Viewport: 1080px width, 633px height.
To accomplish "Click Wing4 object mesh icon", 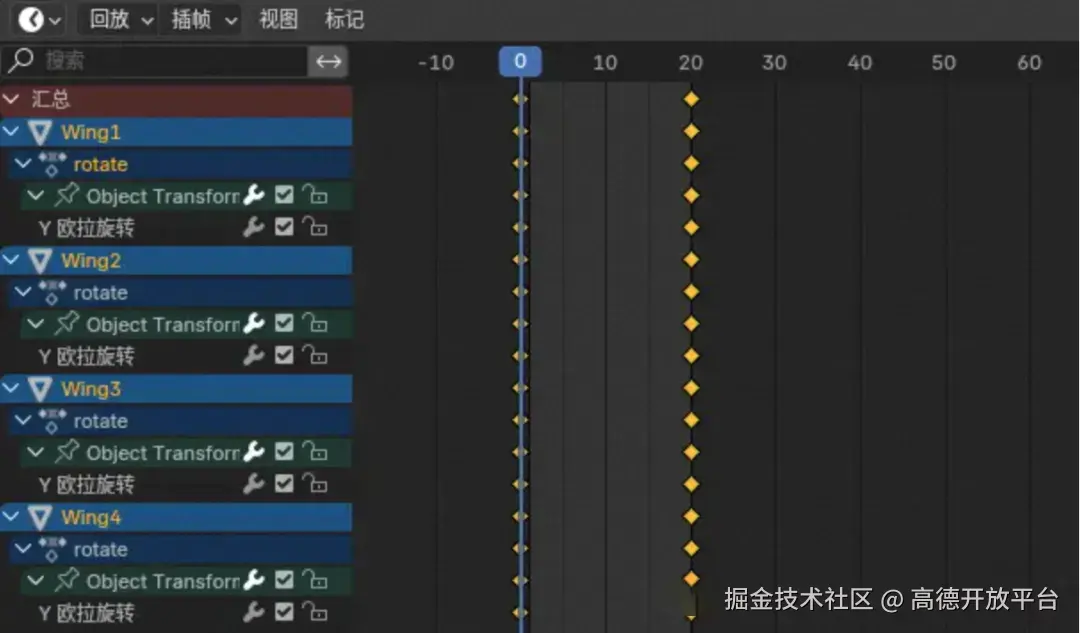I will tap(40, 517).
